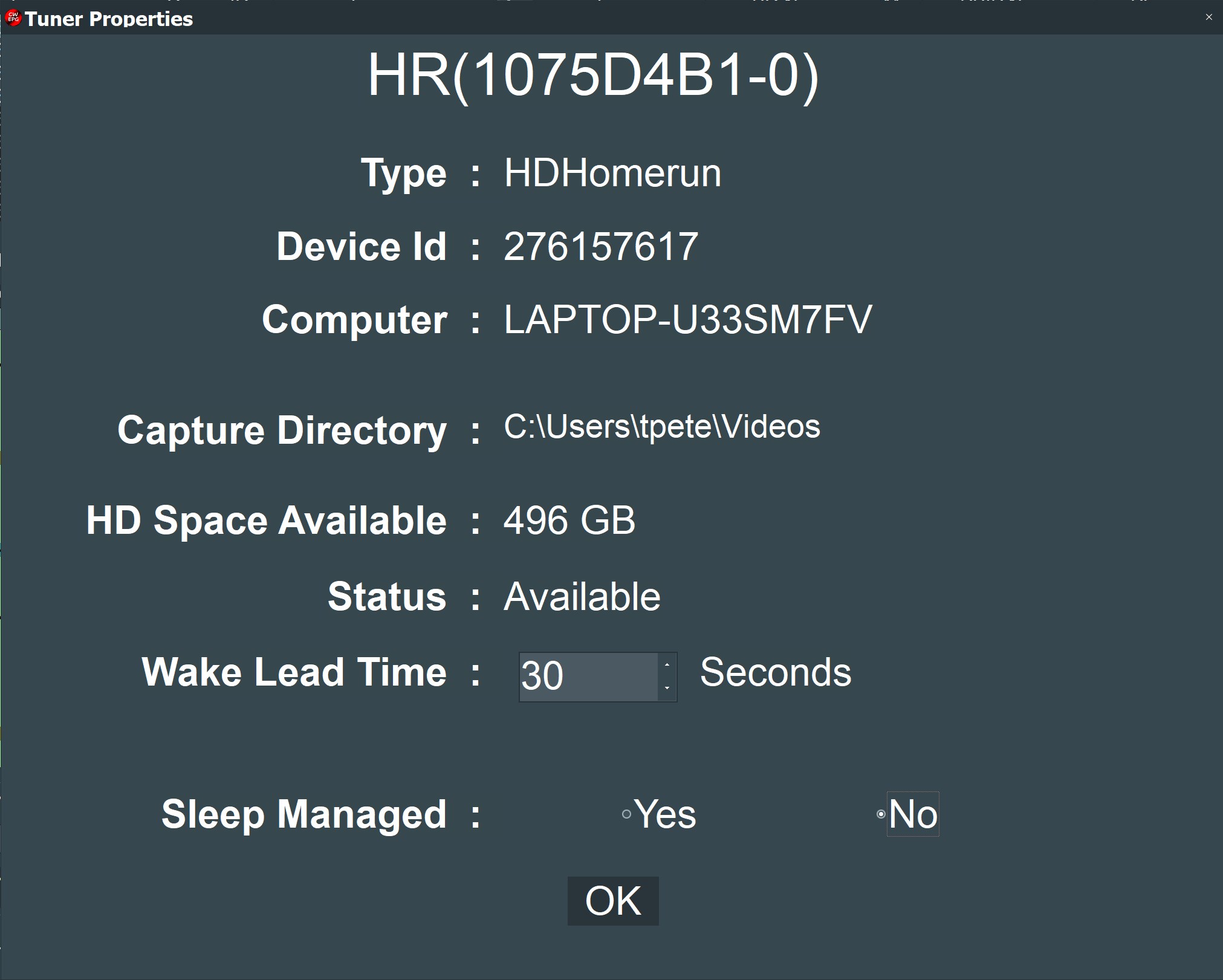Click the Tuner Properties title bar text
This screenshot has width=1223, height=980.
[109, 19]
